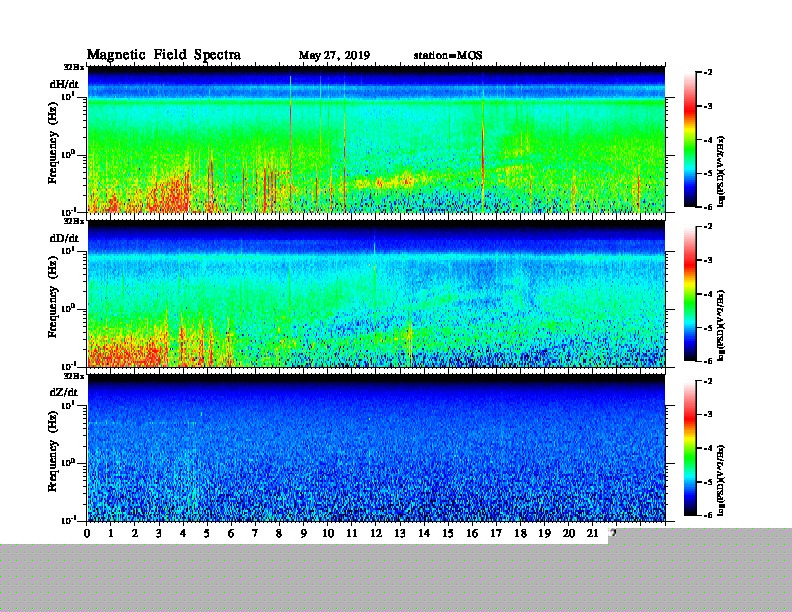Click the dZ/dt panel color scale bar

[x=689, y=448]
